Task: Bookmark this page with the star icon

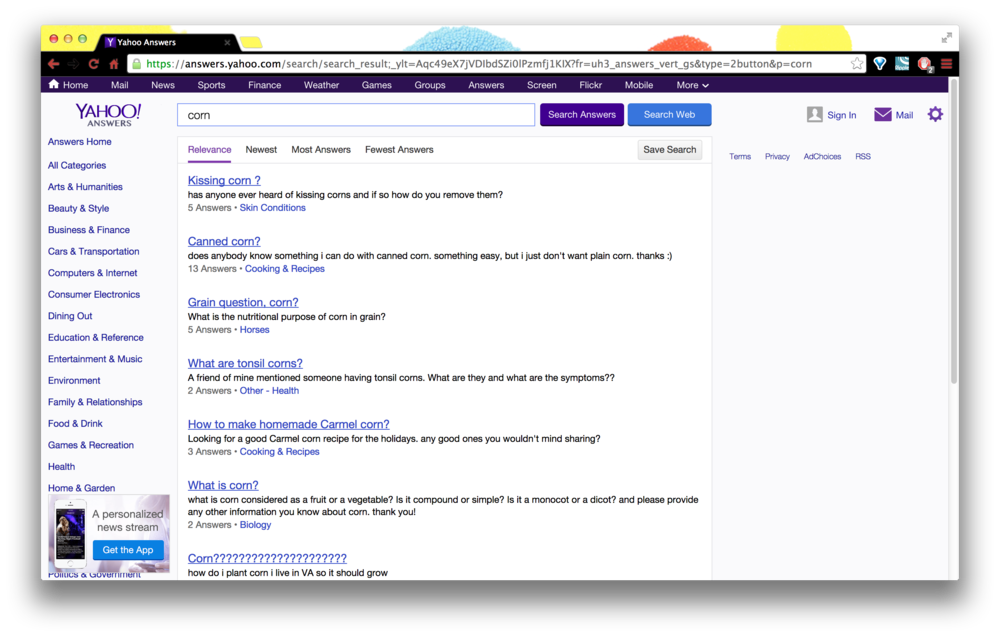Action: click(x=857, y=64)
